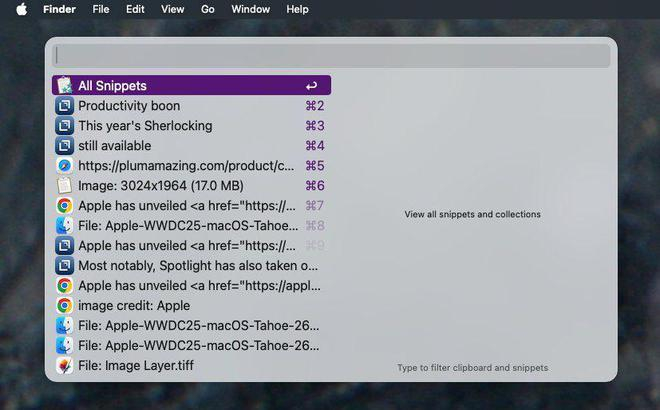Select the still available clipboard item
The image size is (660, 410).
pos(192,146)
